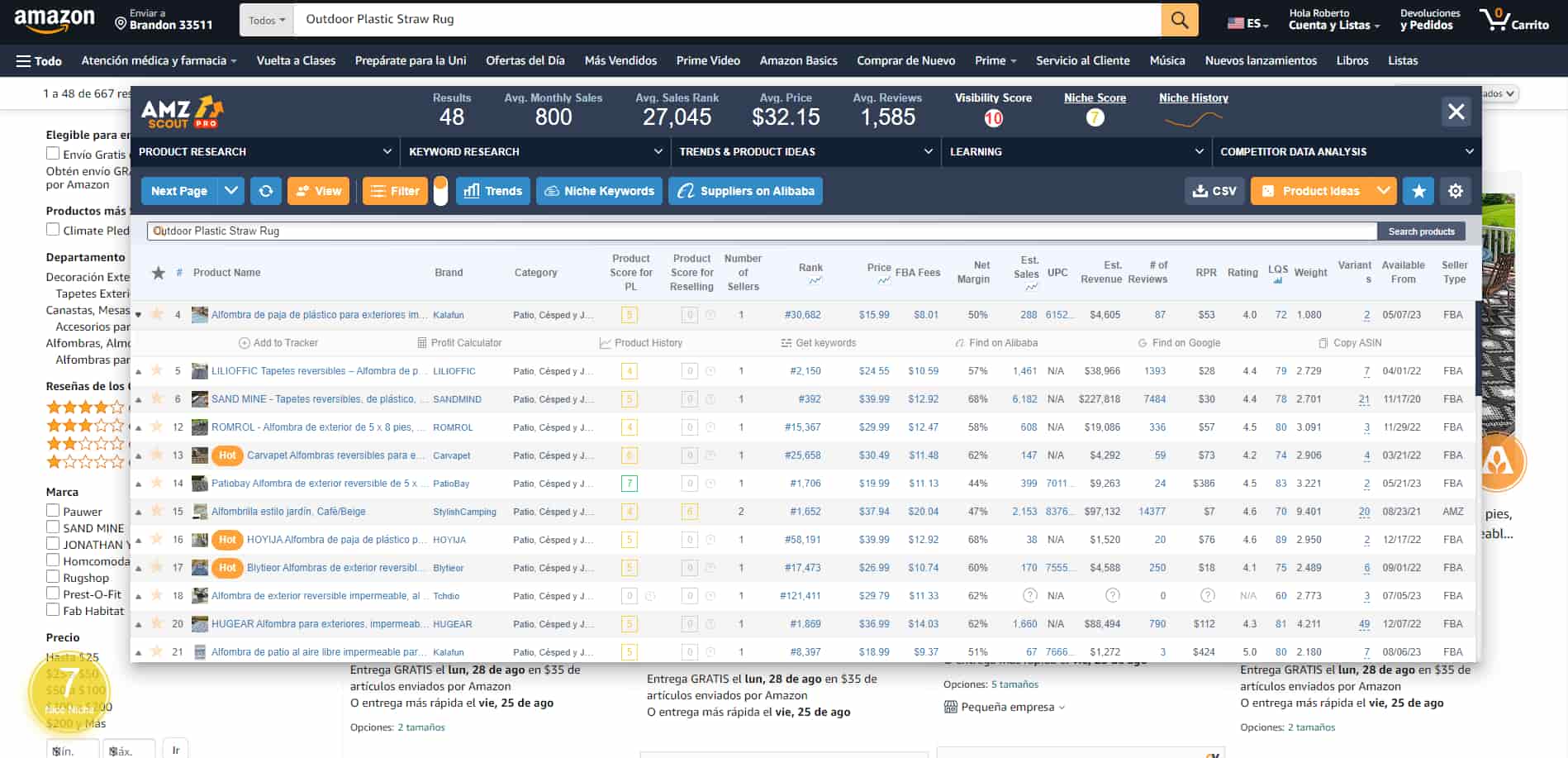Check the Climate Pledge checkbox

click(53, 230)
